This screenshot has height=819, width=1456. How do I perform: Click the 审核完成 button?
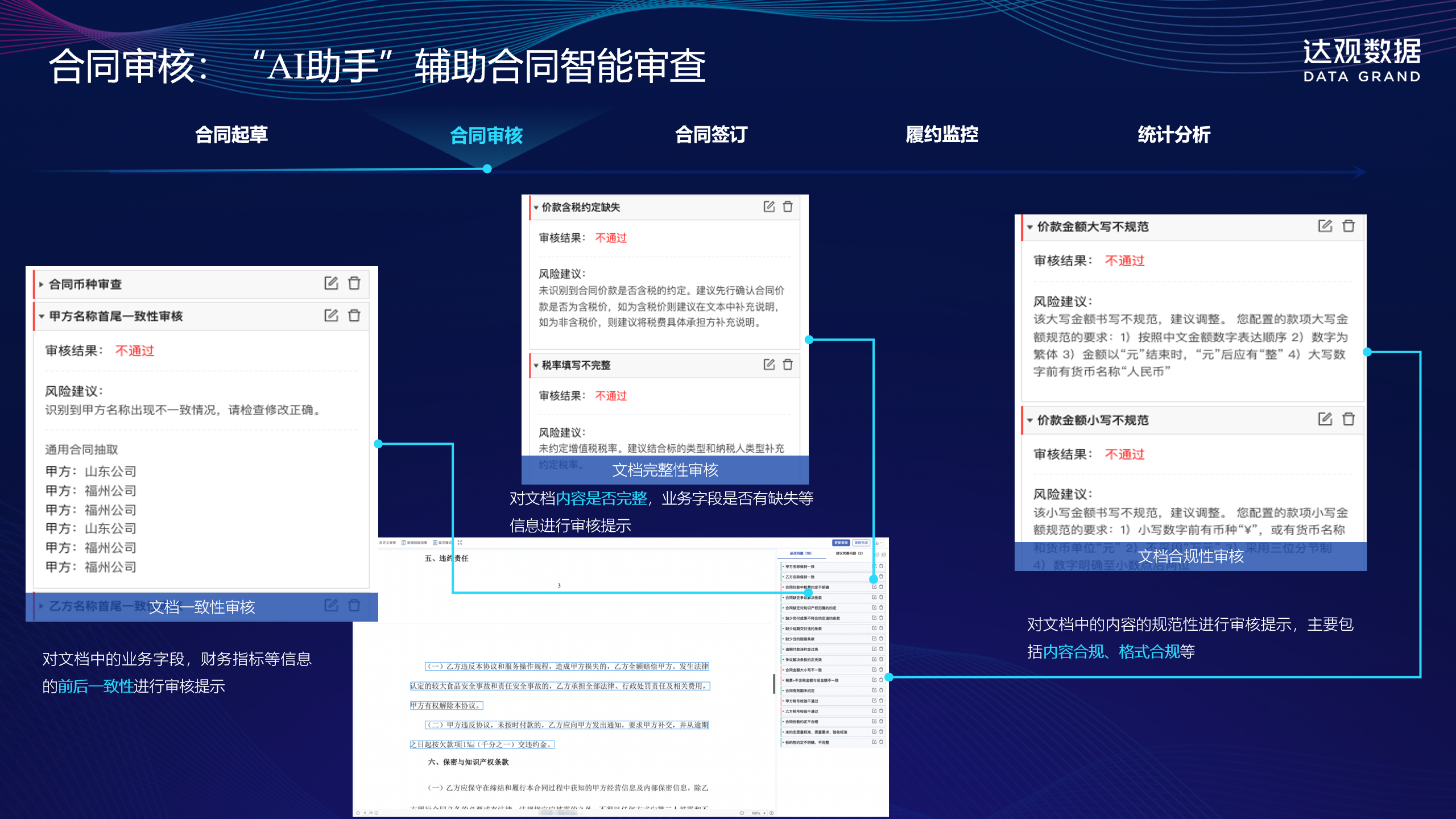861,543
